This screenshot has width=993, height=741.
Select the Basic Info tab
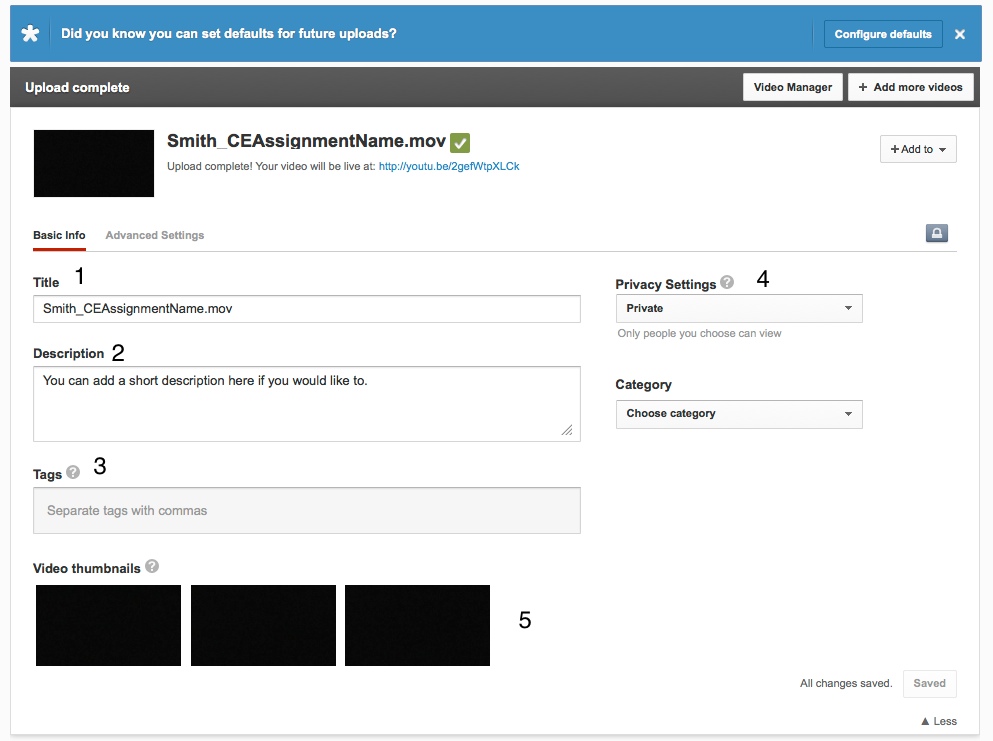(x=59, y=235)
